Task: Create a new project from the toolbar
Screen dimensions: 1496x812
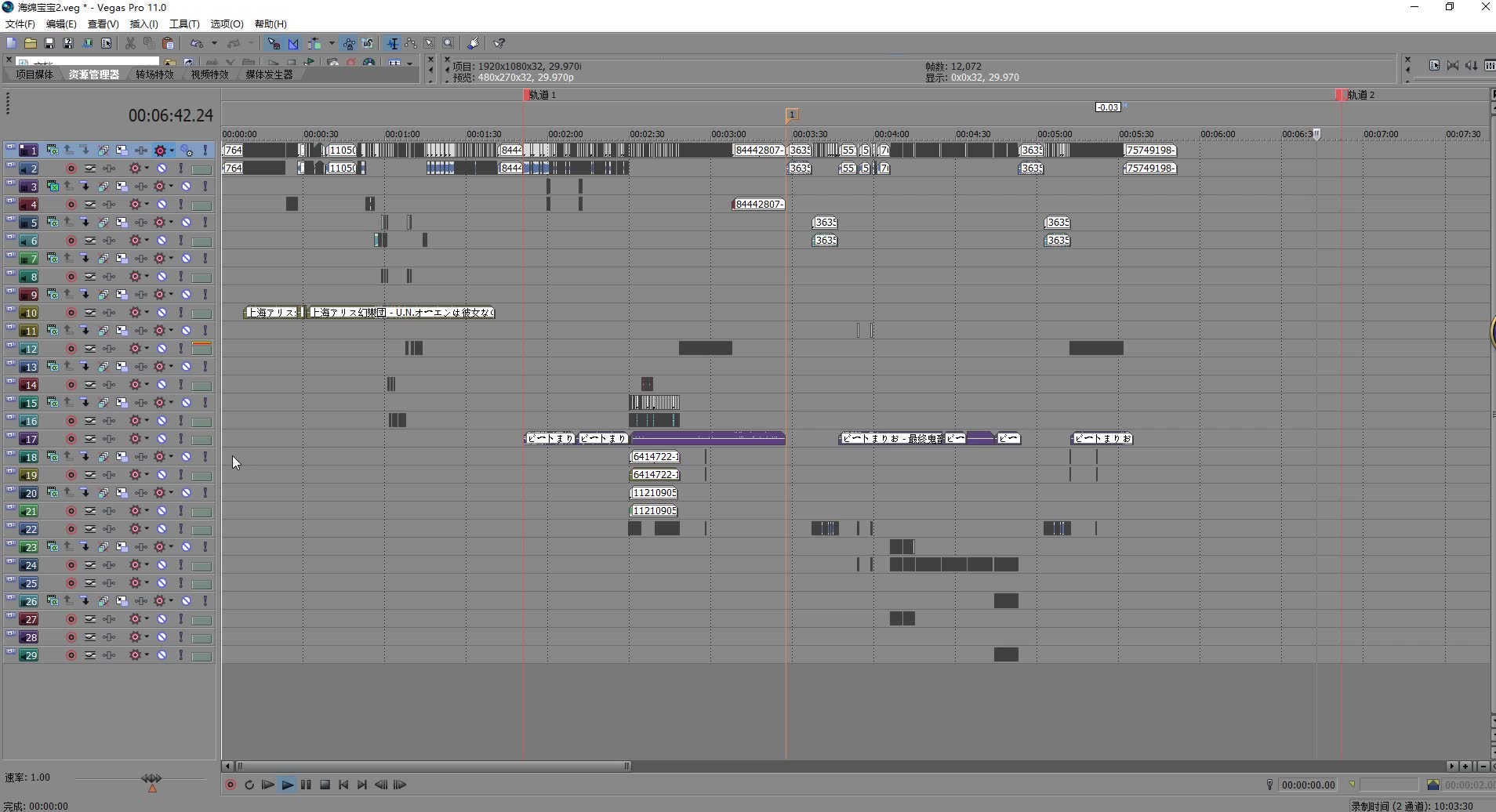Action: point(11,43)
